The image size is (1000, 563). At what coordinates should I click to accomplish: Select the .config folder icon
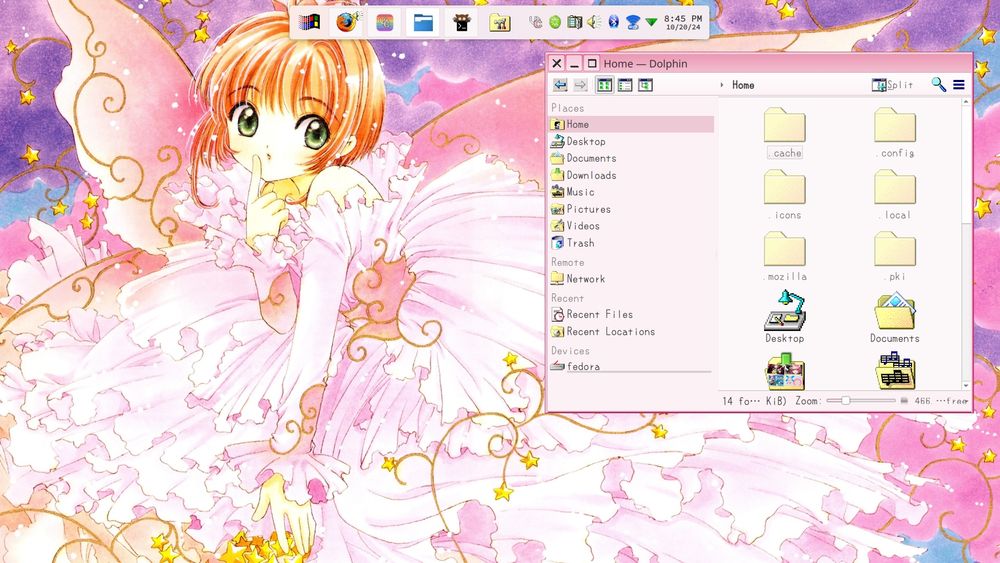pyautogui.click(x=895, y=125)
